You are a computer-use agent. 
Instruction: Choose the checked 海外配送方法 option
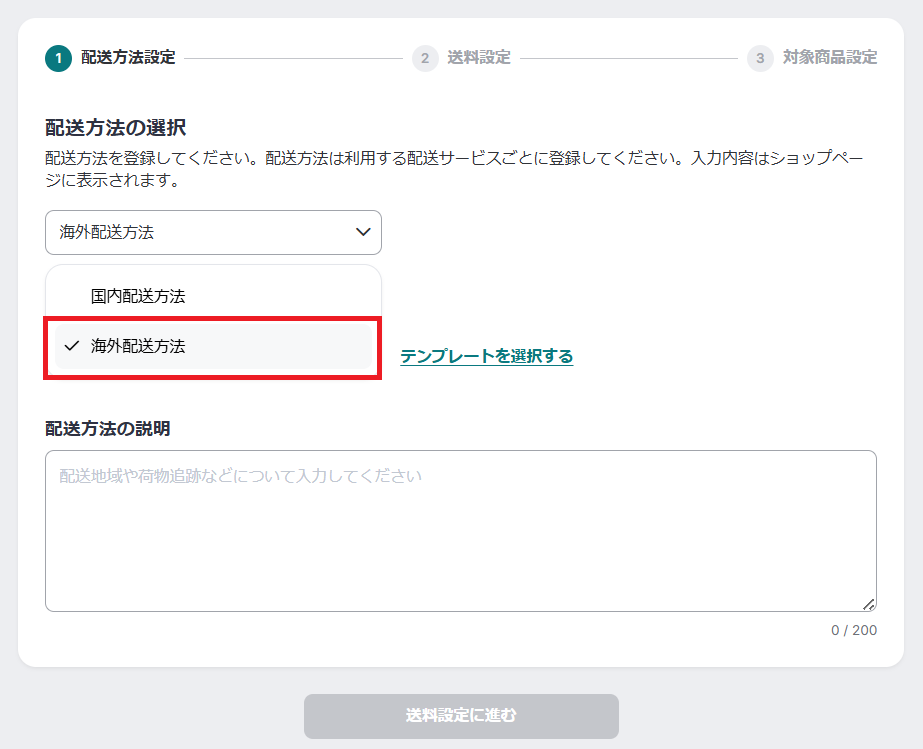(138, 346)
